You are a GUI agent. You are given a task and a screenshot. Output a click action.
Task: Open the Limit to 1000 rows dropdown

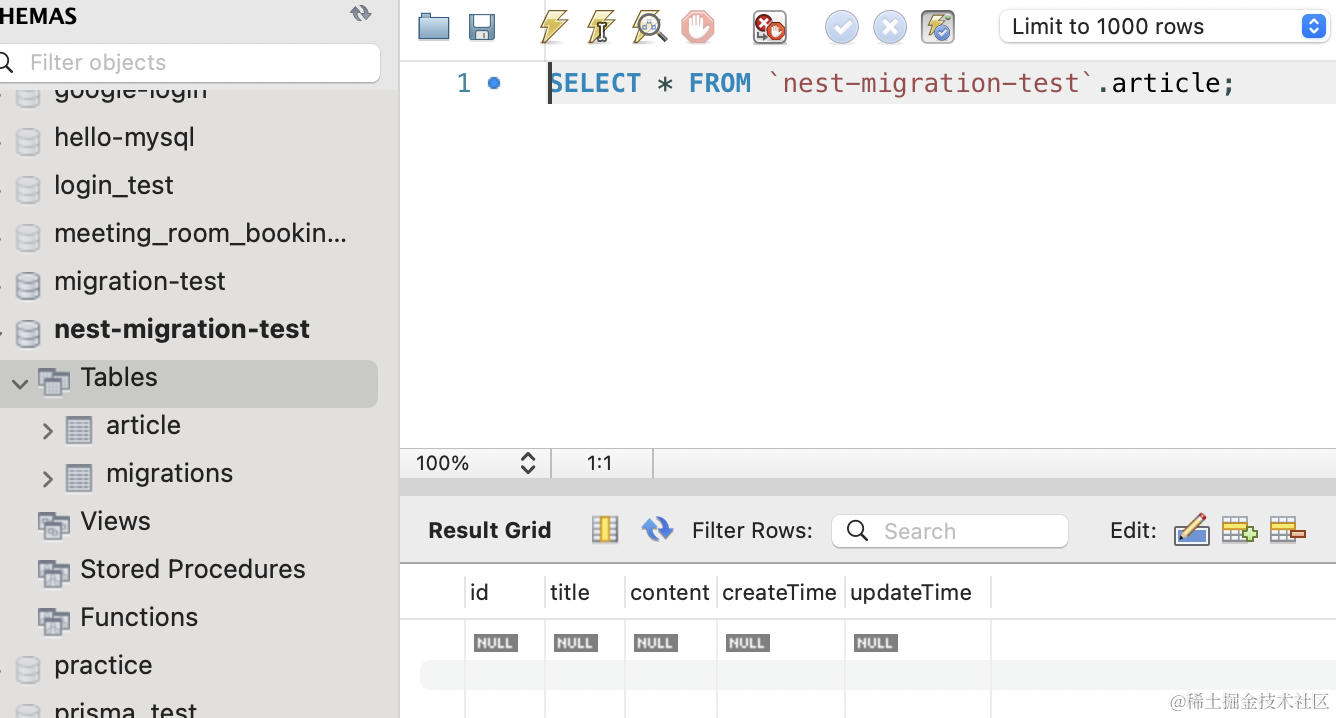(x=1164, y=27)
